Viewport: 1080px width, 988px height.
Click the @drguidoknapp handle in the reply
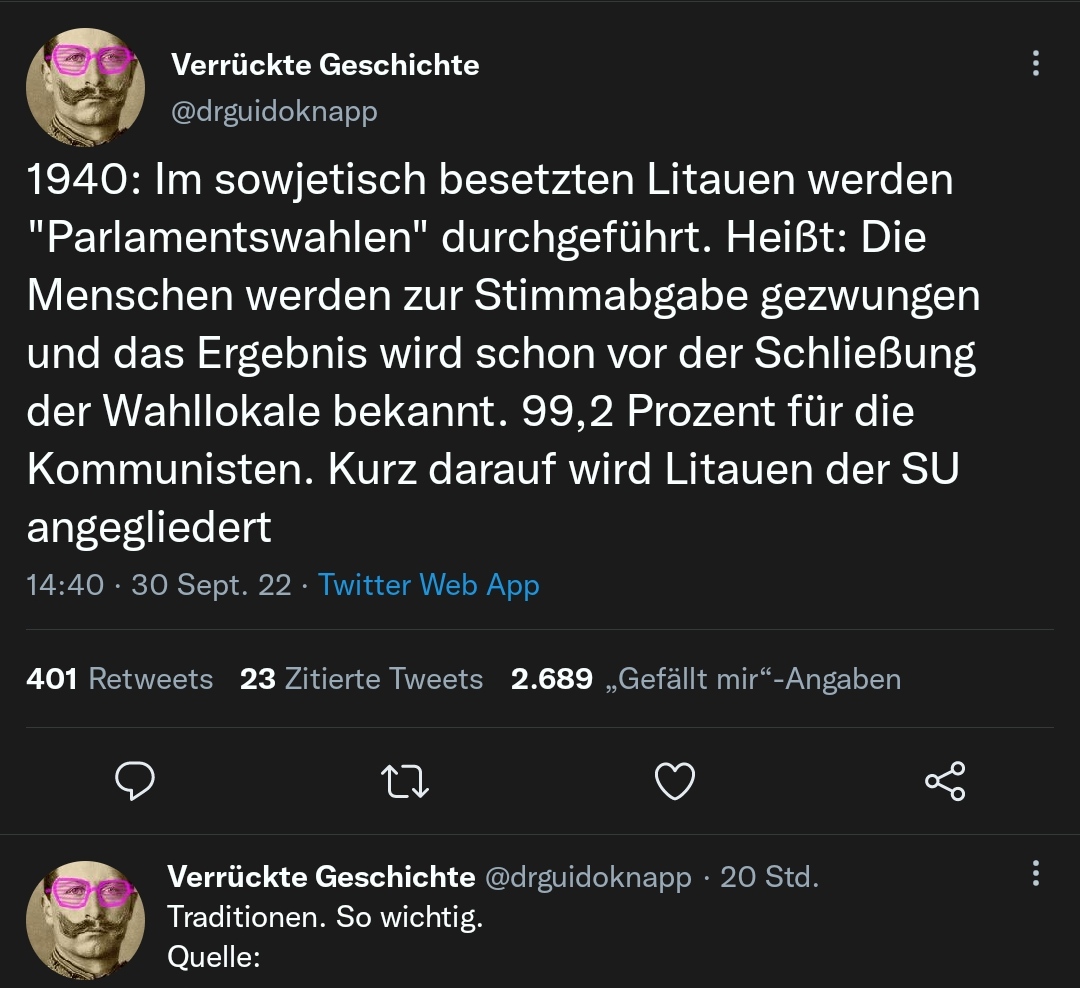pyautogui.click(x=588, y=878)
